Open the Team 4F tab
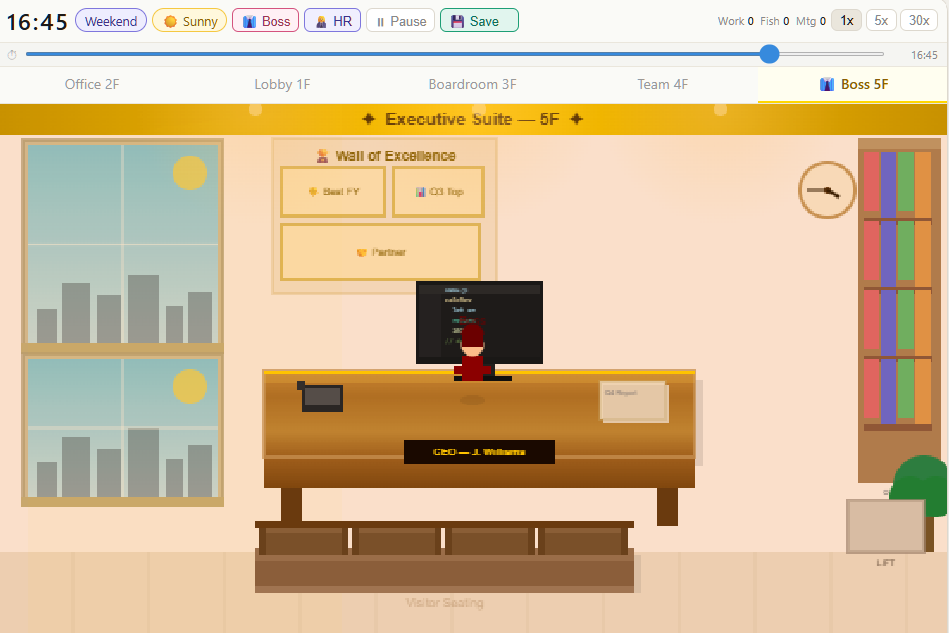This screenshot has height=633, width=949. [x=662, y=84]
